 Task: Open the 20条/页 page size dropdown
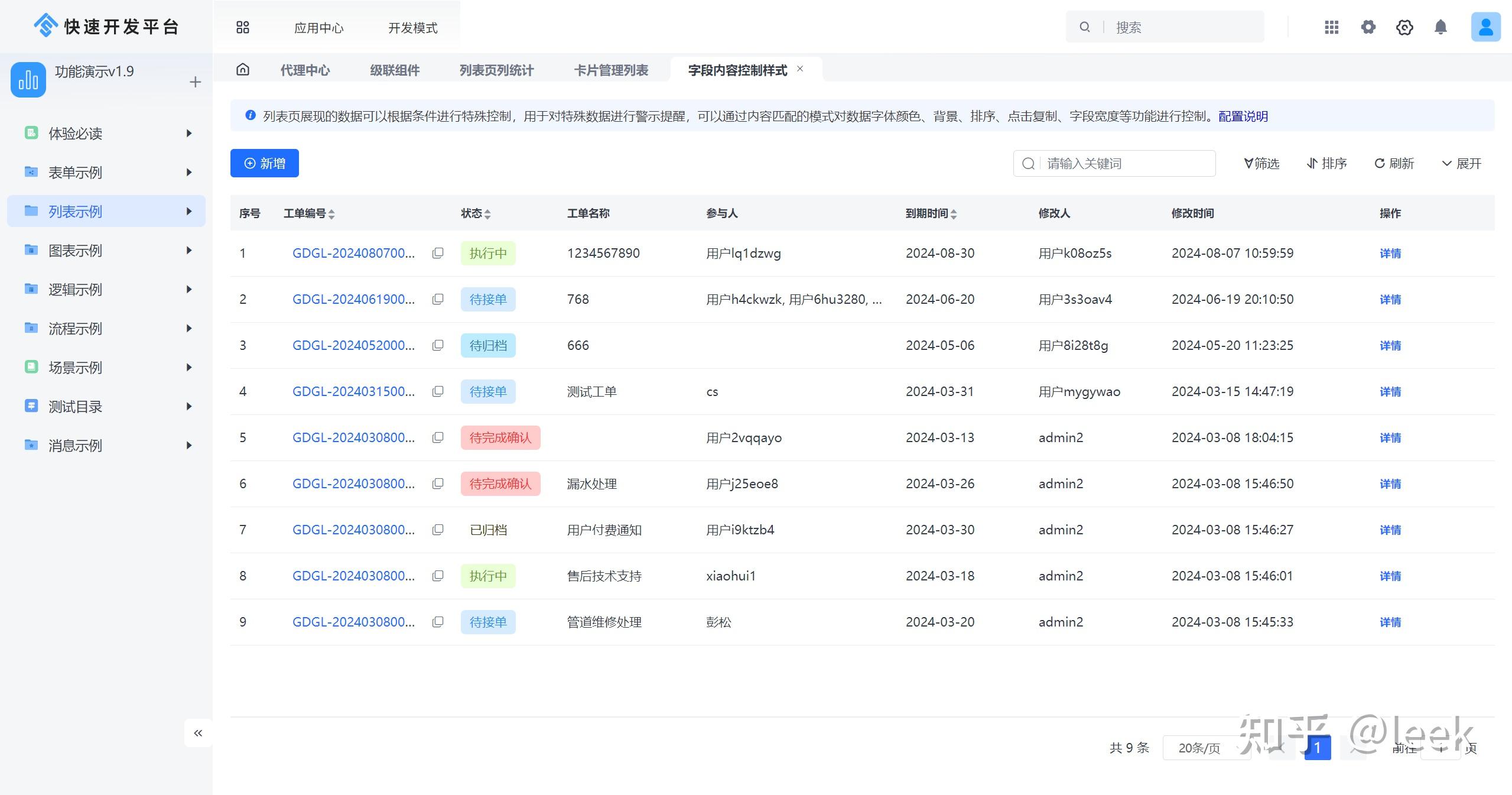click(x=1207, y=748)
